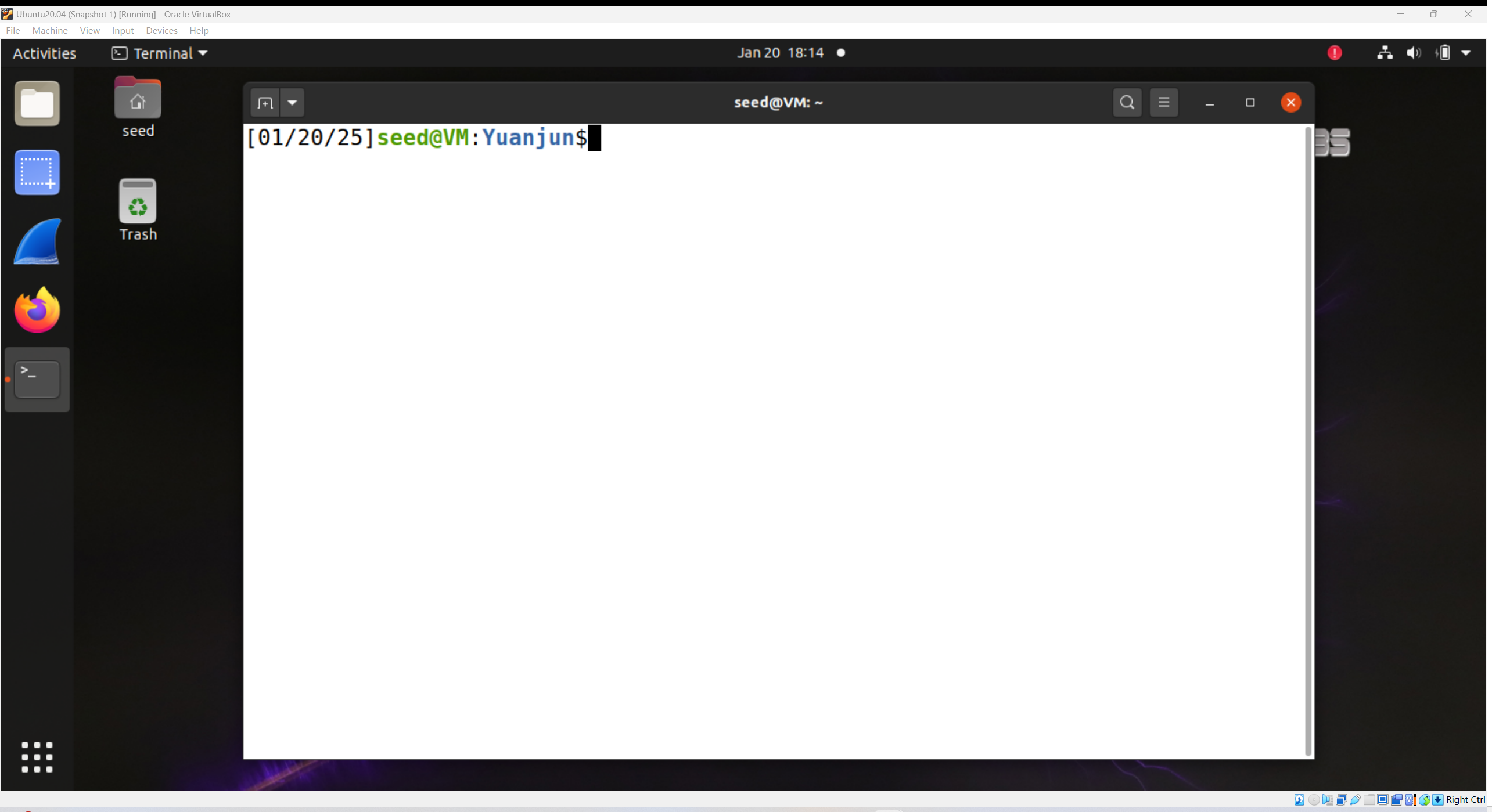Viewport: 1492px width, 812px height.
Task: Open the Terminal application menu dropdown
Action: tap(159, 53)
